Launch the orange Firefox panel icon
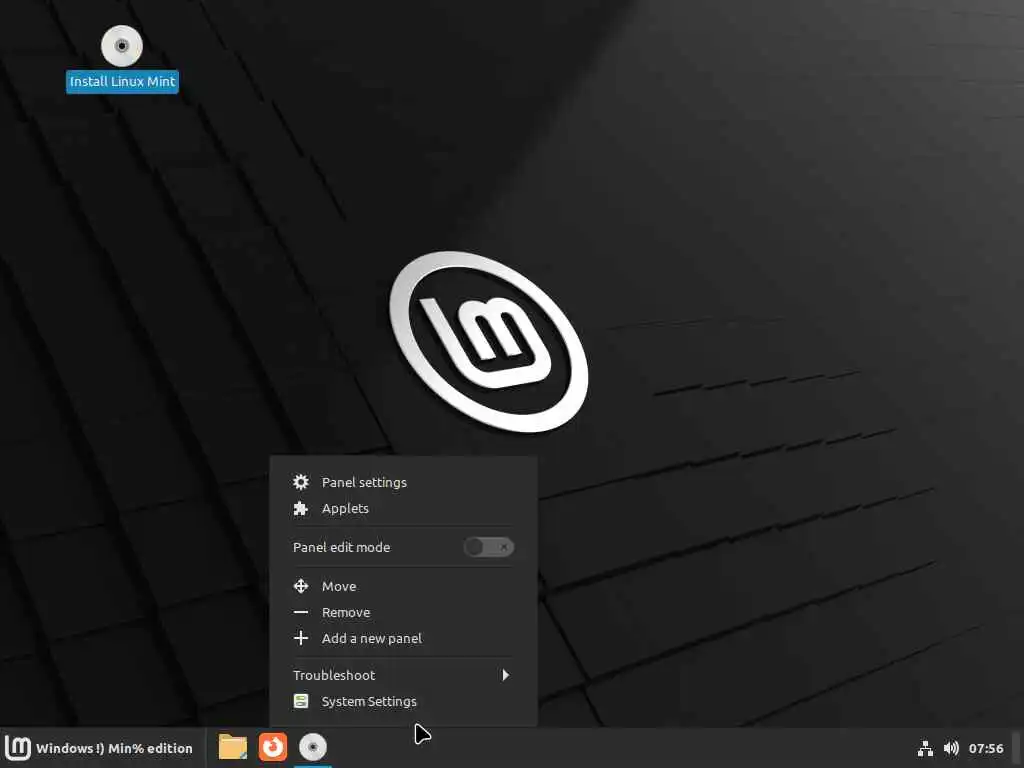 click(272, 747)
